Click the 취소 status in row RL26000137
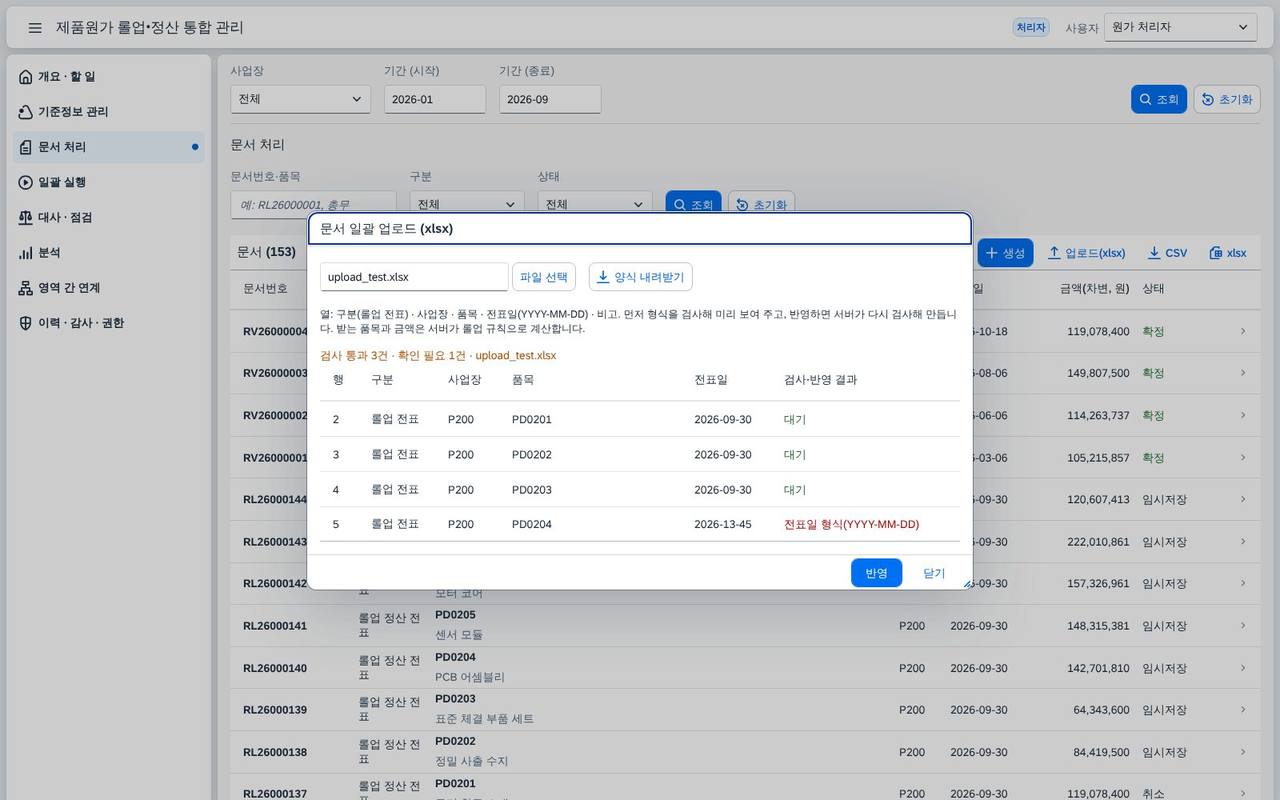1280x800 pixels. tap(1153, 794)
